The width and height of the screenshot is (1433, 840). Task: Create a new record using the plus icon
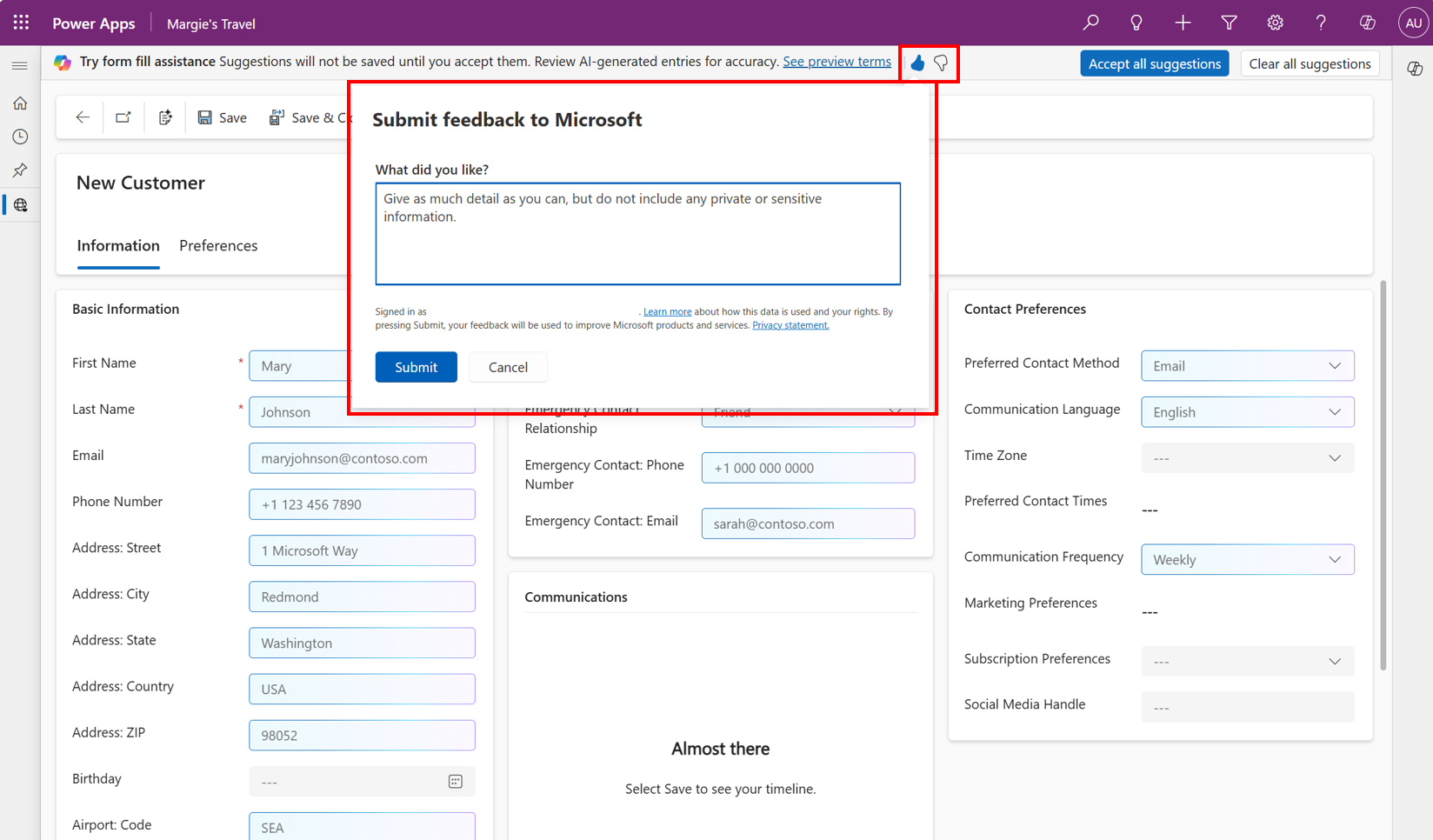(x=1183, y=23)
